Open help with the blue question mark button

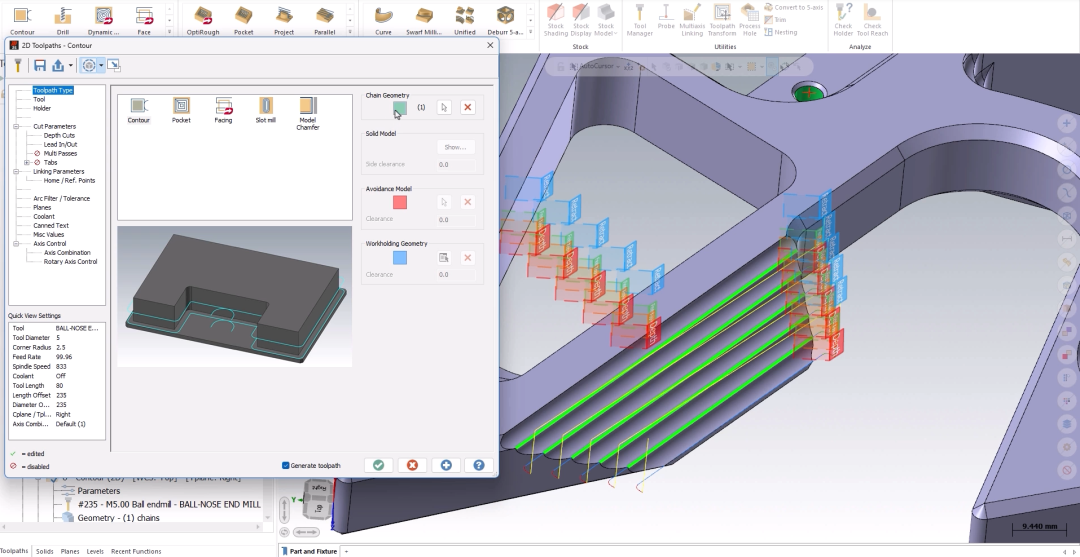click(x=479, y=465)
